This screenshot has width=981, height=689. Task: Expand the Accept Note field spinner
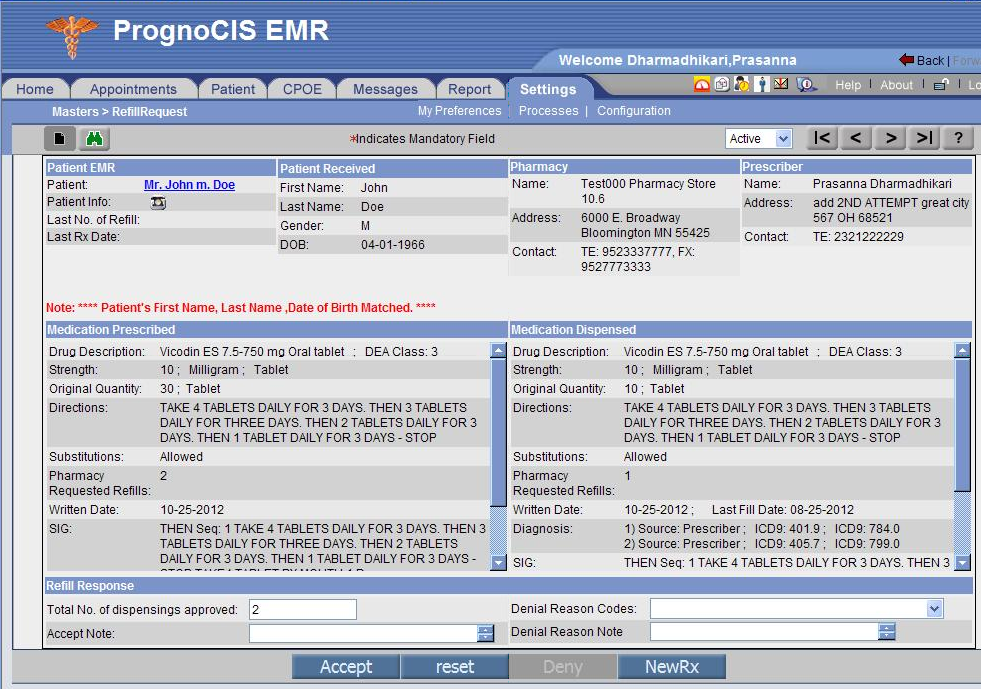click(x=485, y=633)
